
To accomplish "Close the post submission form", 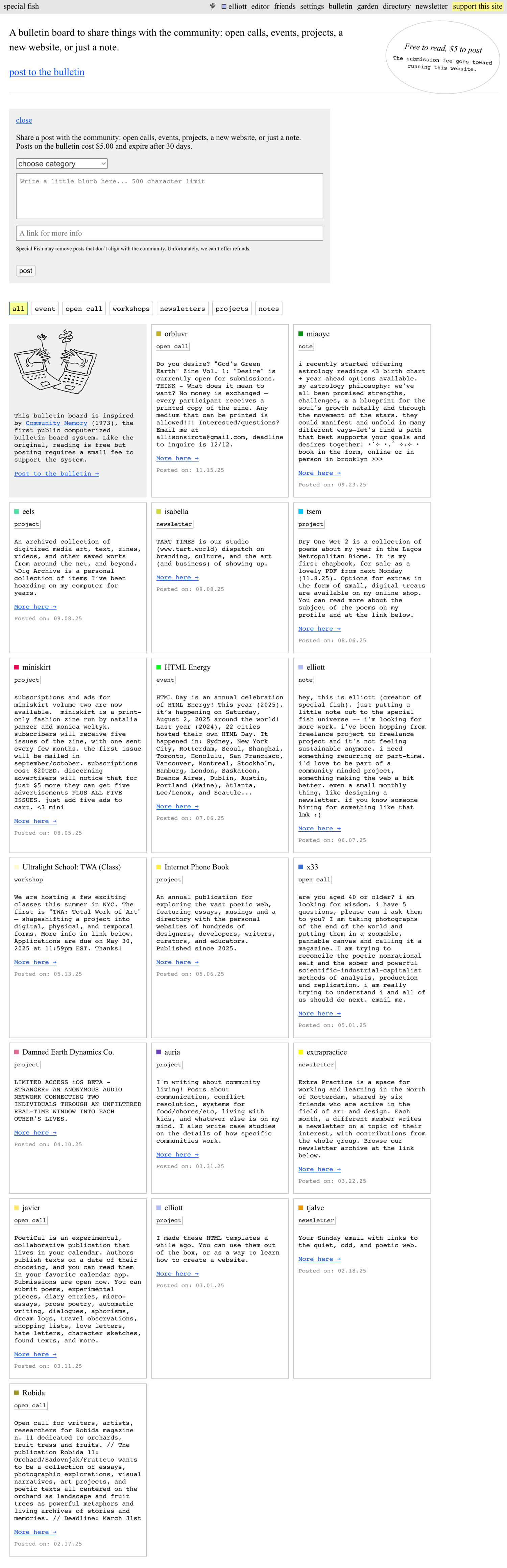I will (x=24, y=121).
